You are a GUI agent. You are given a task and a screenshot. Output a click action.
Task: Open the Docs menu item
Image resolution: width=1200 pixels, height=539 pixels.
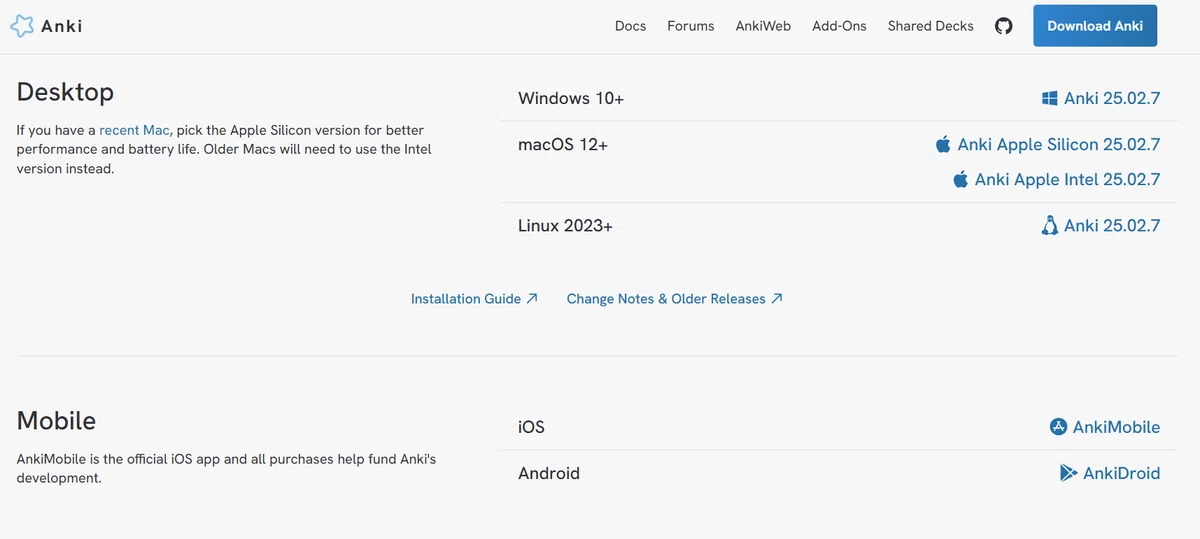coord(630,26)
